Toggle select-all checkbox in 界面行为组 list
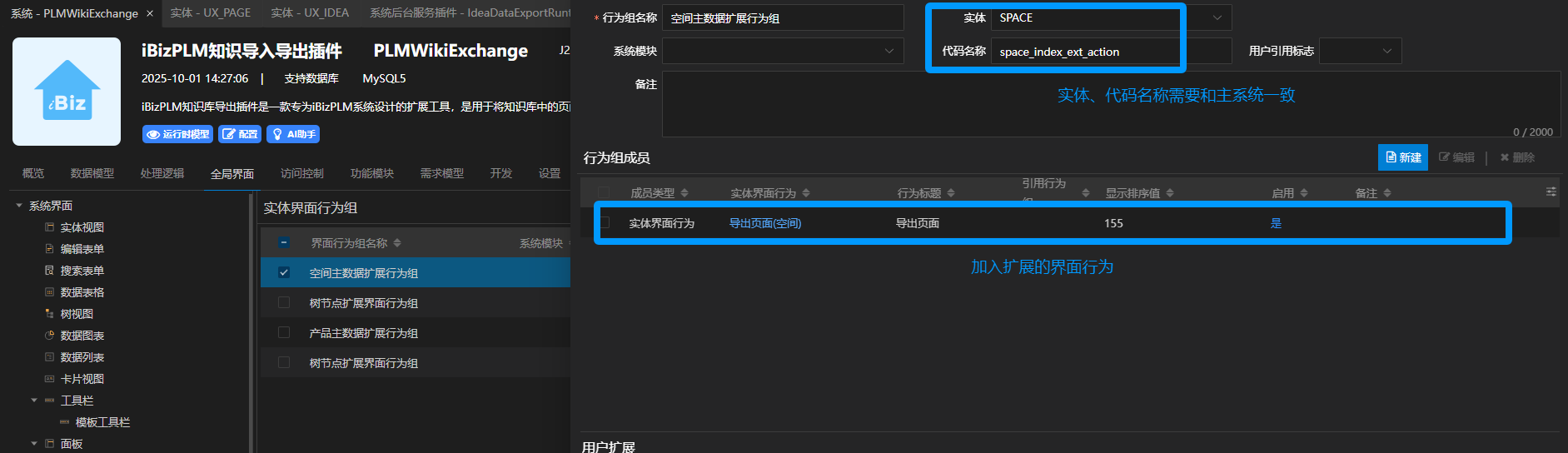 [x=284, y=242]
